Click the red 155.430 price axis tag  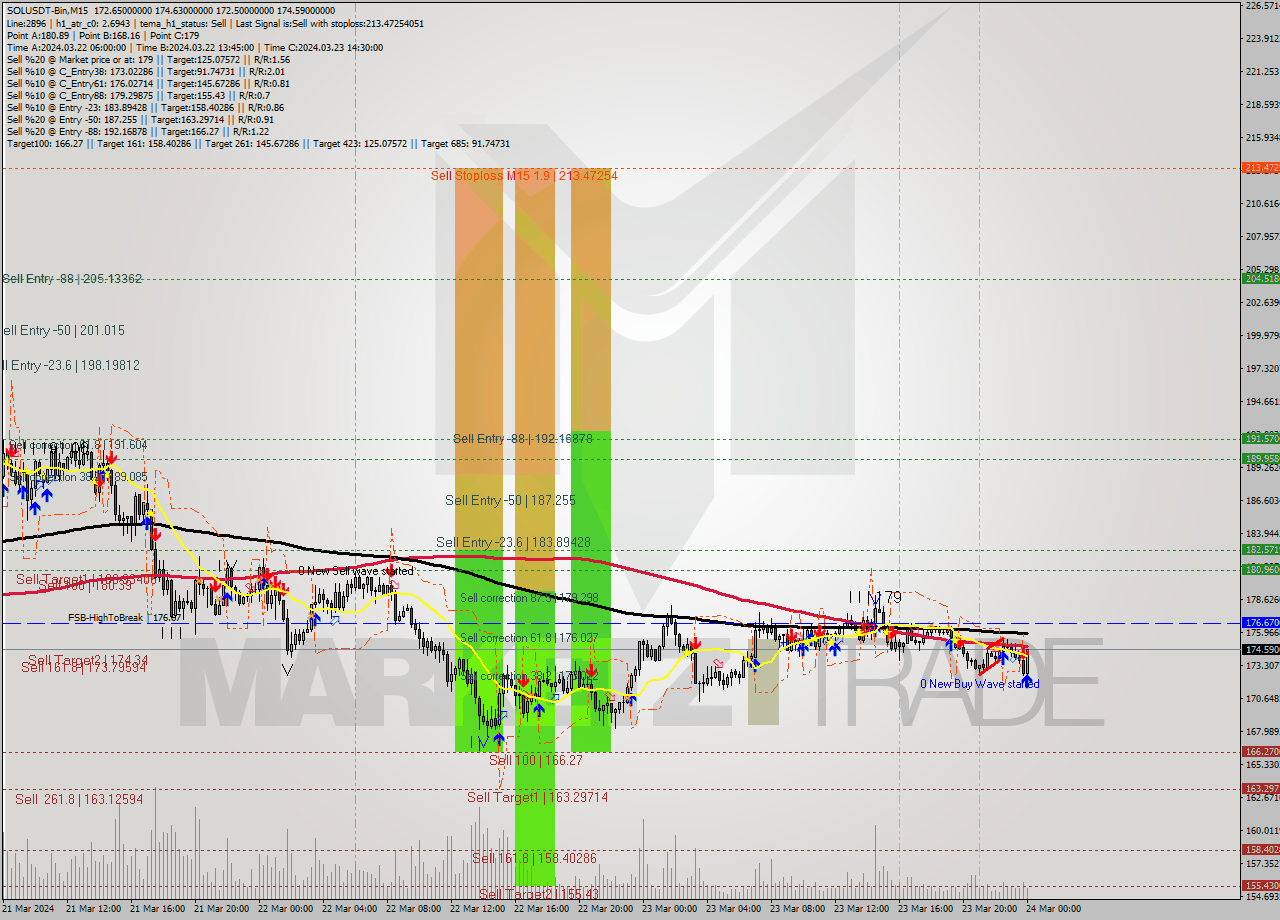pos(1260,886)
